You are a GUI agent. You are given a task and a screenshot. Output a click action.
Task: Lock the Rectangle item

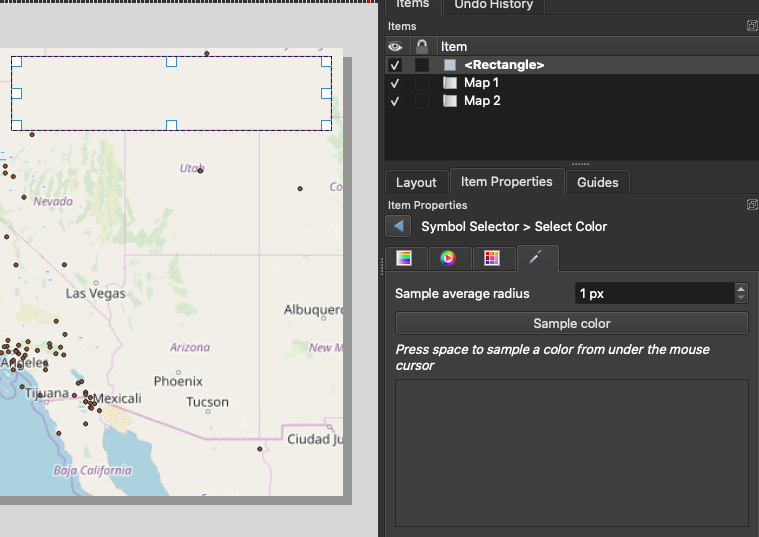422,65
